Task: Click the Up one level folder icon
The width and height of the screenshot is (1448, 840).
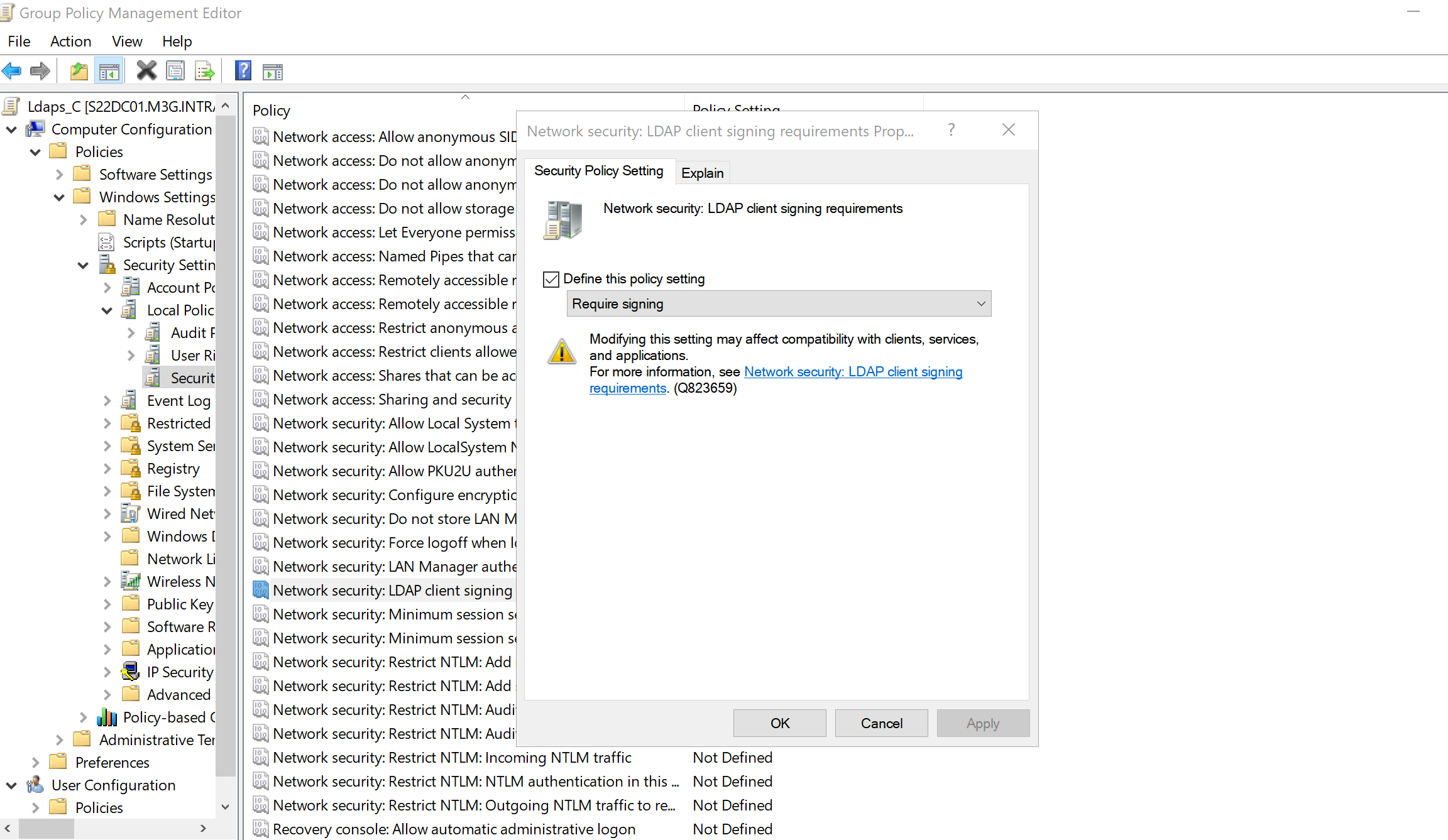Action: coord(79,71)
